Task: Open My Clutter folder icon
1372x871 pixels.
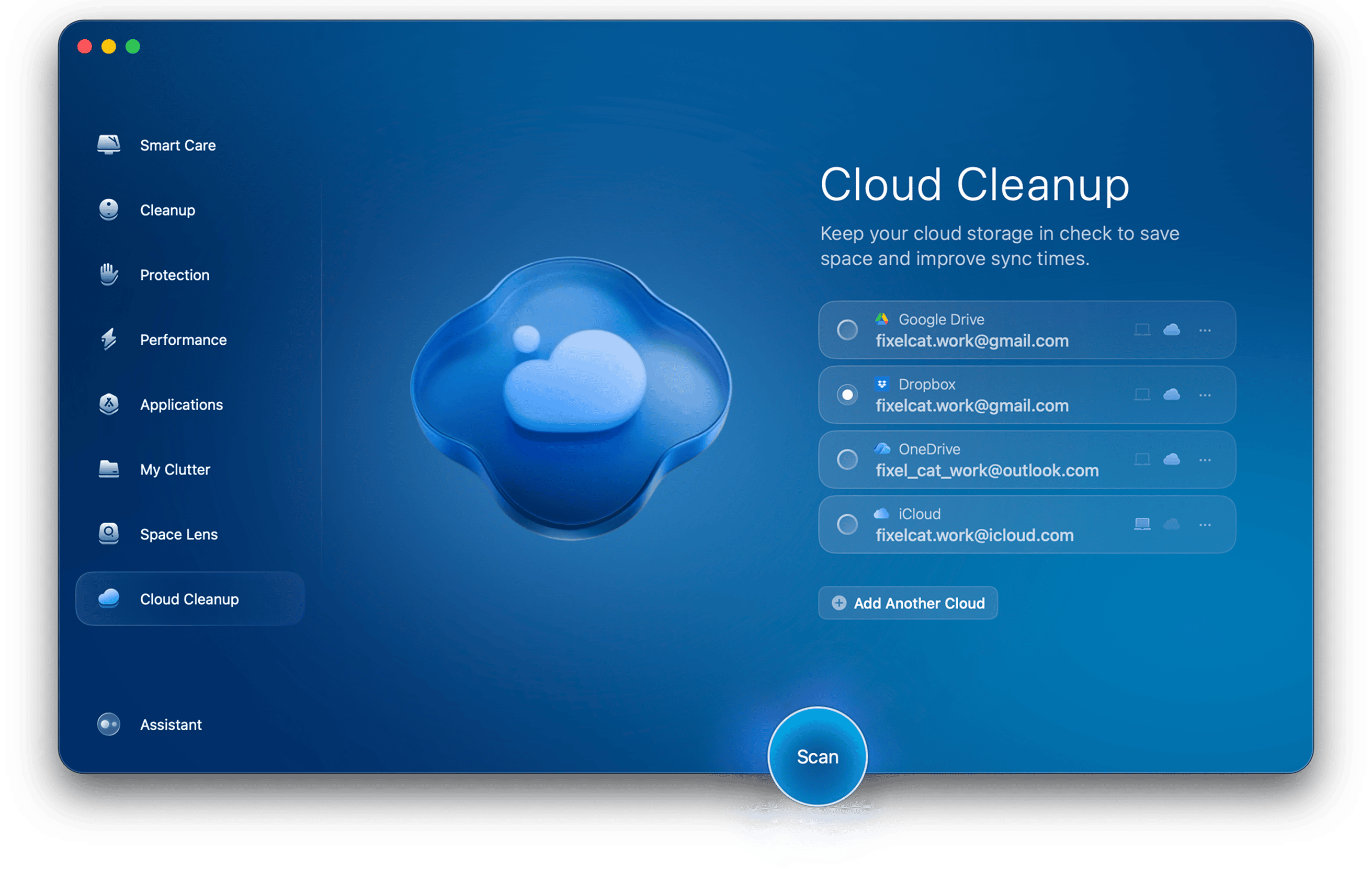Action: pos(108,469)
